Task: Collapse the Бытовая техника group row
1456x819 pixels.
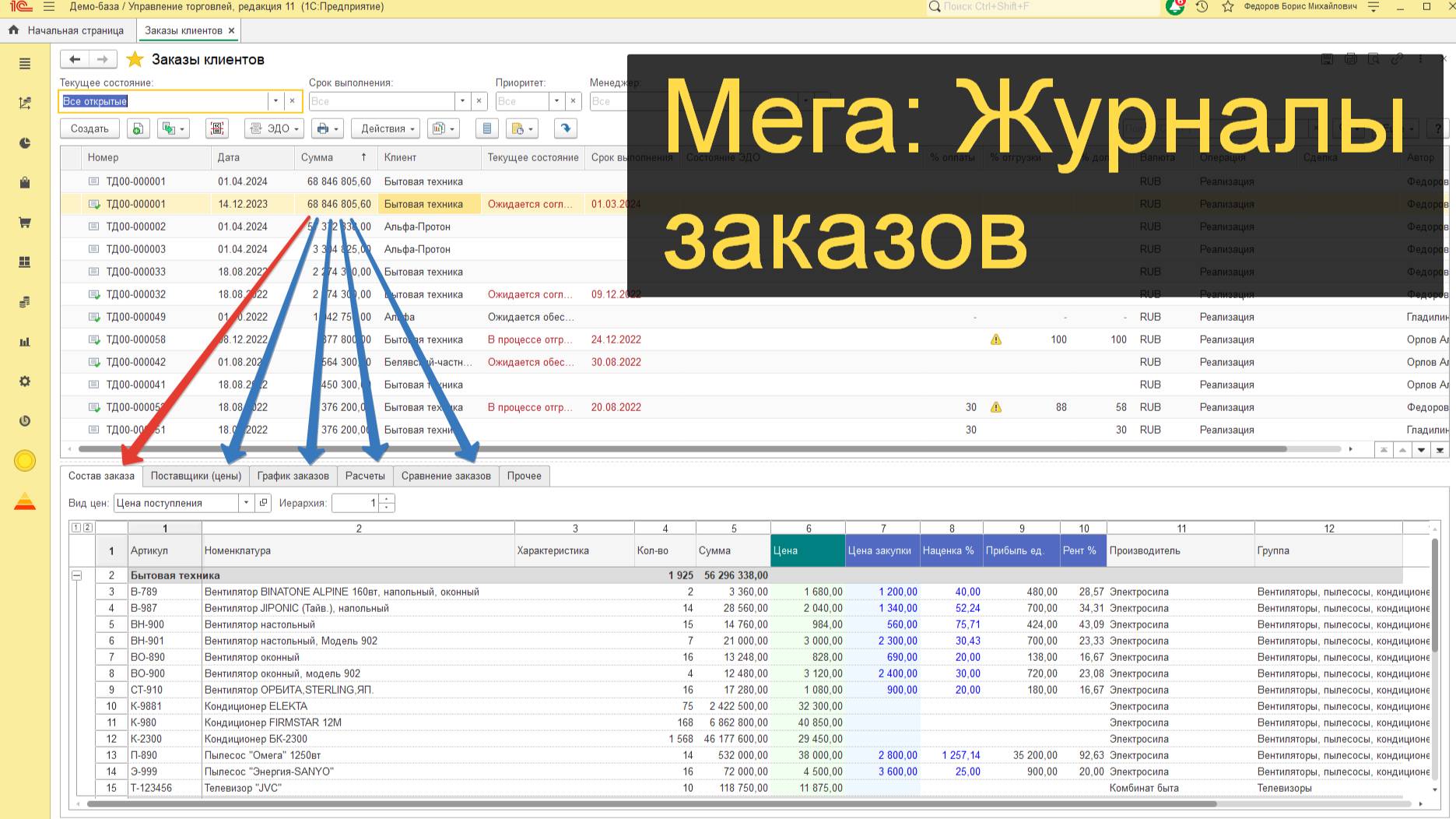Action: point(76,575)
